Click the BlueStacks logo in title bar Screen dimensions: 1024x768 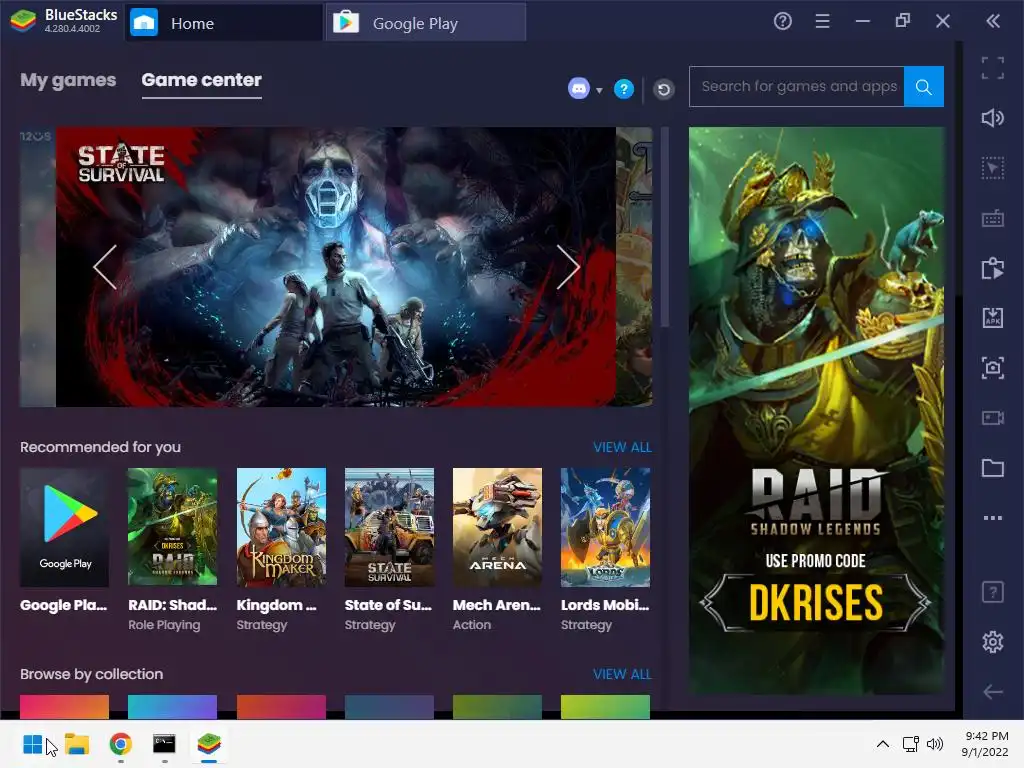click(x=23, y=21)
